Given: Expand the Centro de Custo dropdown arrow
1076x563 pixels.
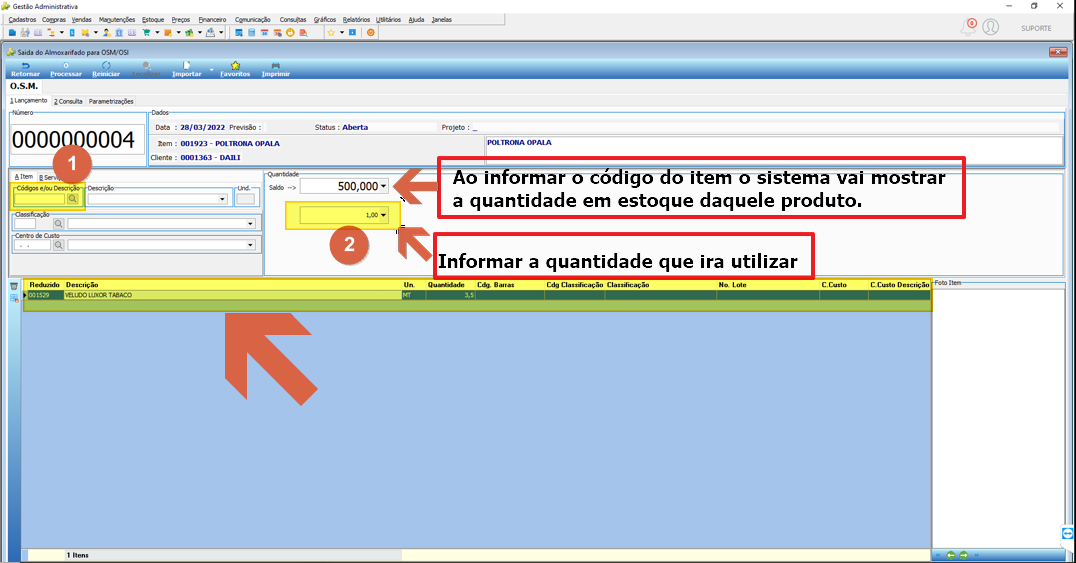Looking at the screenshot, I should click(x=250, y=245).
